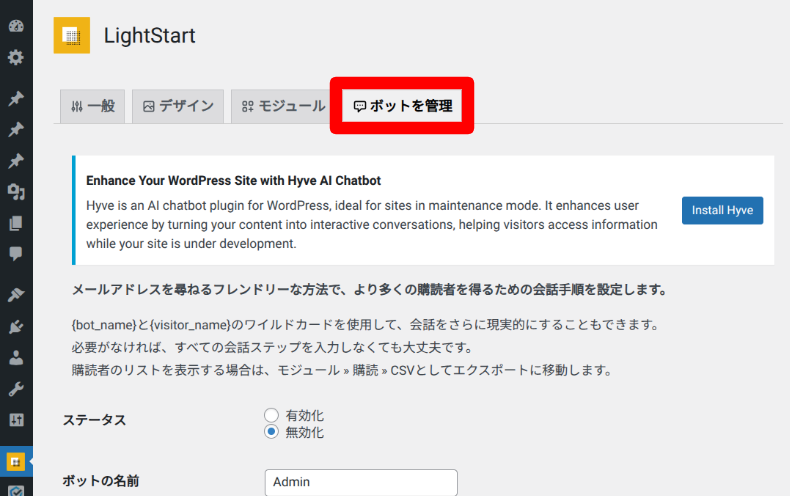Click the ステータス label
The image size is (790, 496).
[94, 420]
